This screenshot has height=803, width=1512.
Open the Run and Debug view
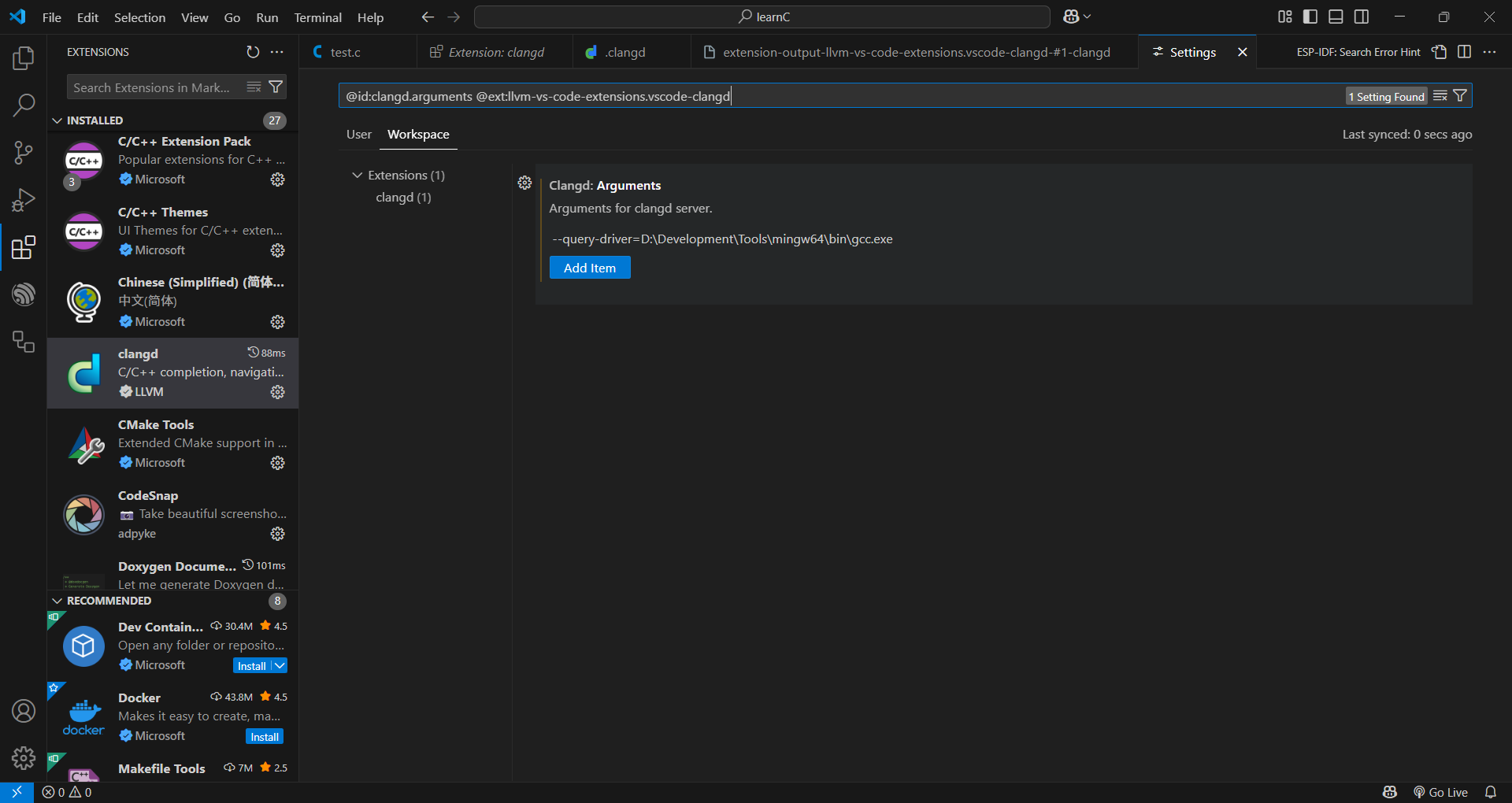click(24, 200)
